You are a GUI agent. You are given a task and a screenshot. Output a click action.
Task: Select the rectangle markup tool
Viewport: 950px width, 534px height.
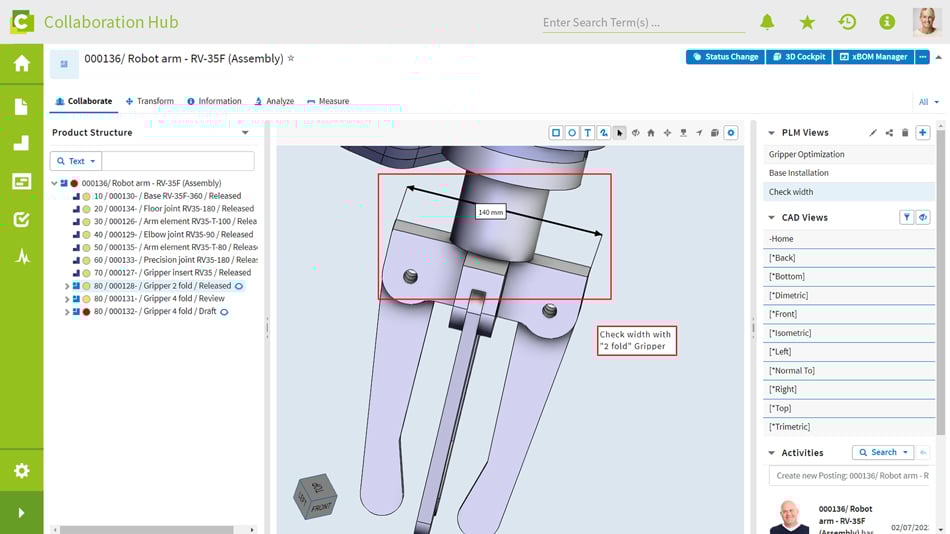556,132
